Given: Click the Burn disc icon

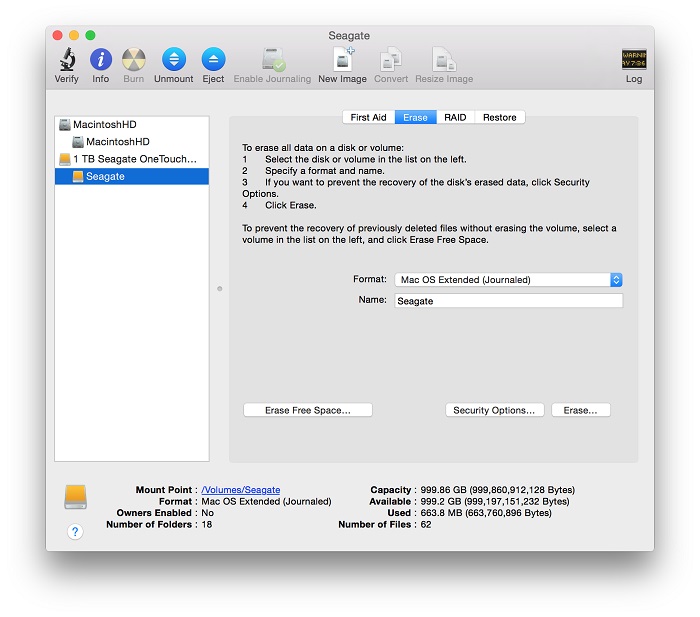Looking at the screenshot, I should tap(133, 59).
